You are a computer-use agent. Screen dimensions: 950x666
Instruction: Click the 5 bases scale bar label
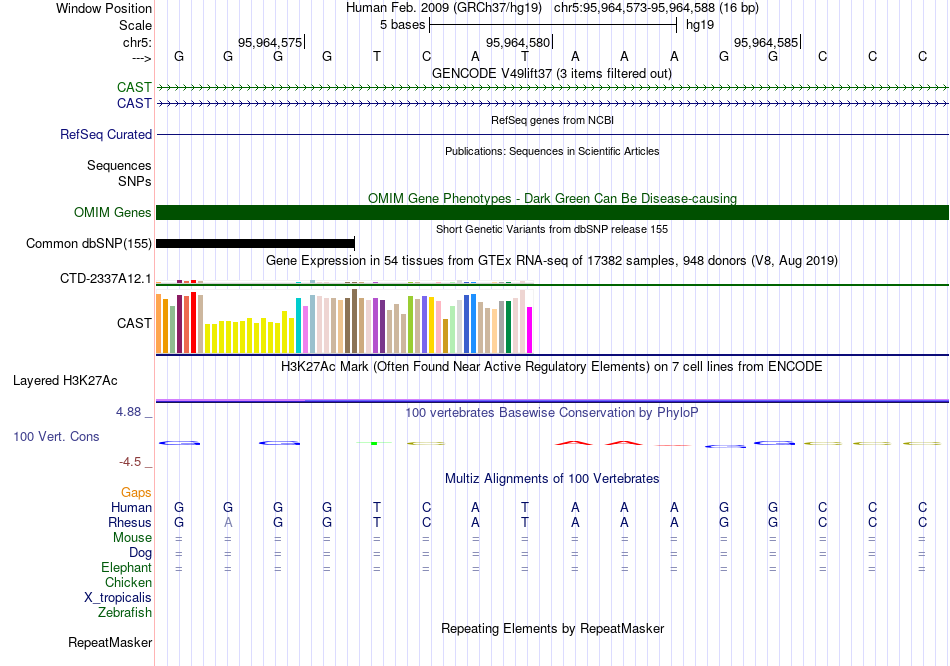(402, 25)
